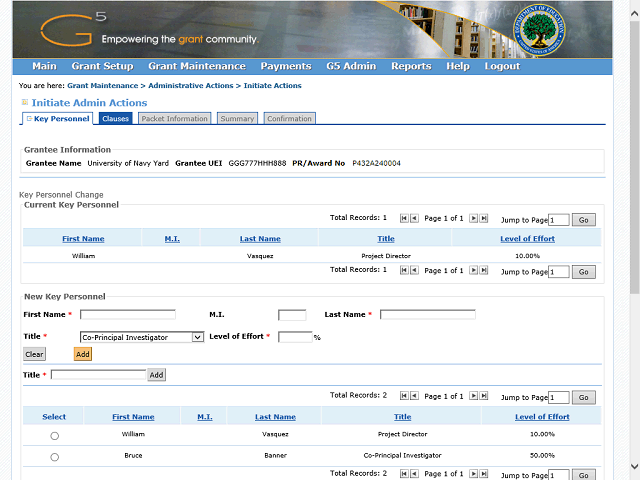
Task: Switch to the Key Personnel tab
Action: pyautogui.click(x=58, y=118)
